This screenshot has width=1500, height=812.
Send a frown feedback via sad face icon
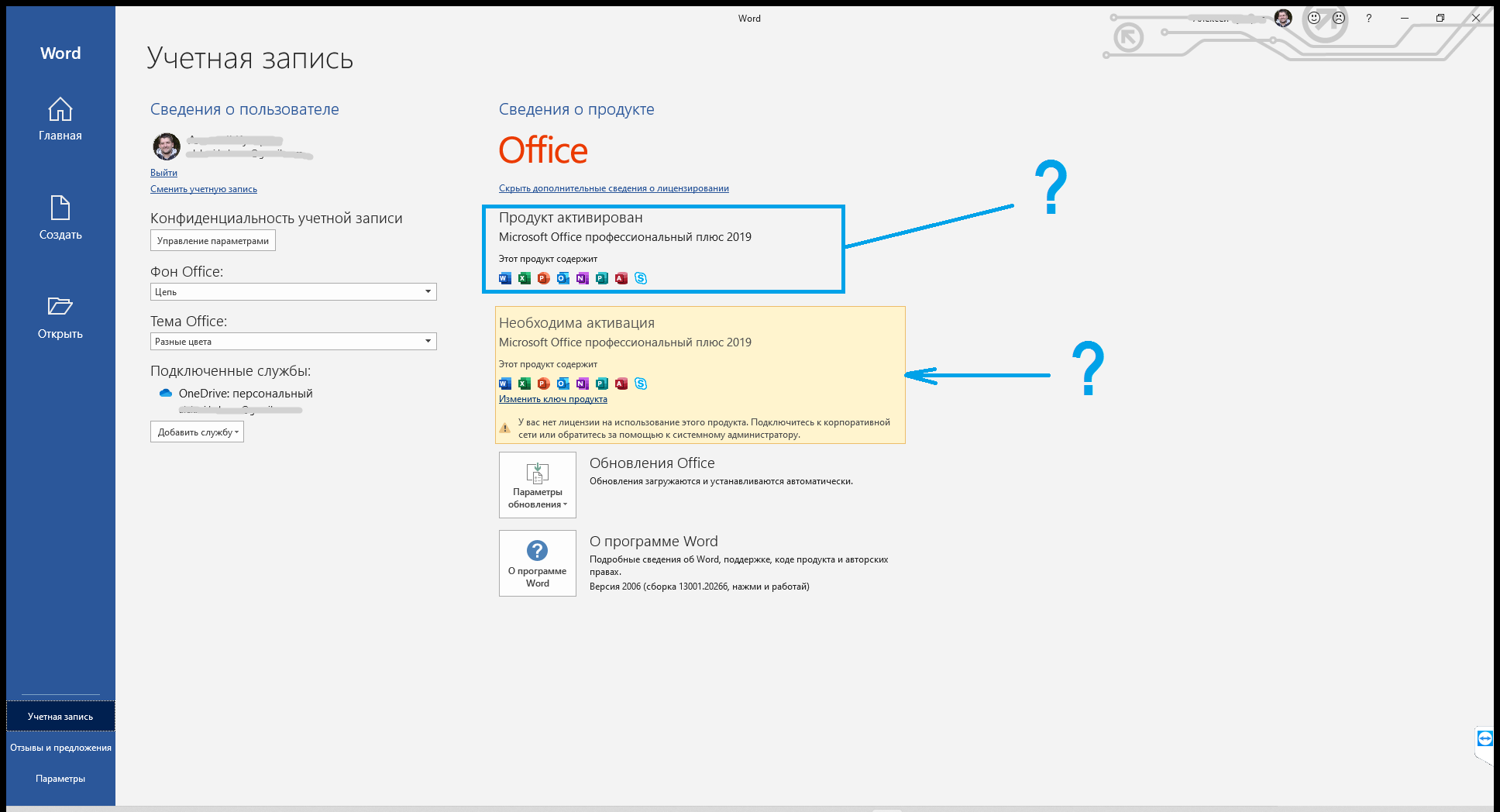coord(1338,18)
